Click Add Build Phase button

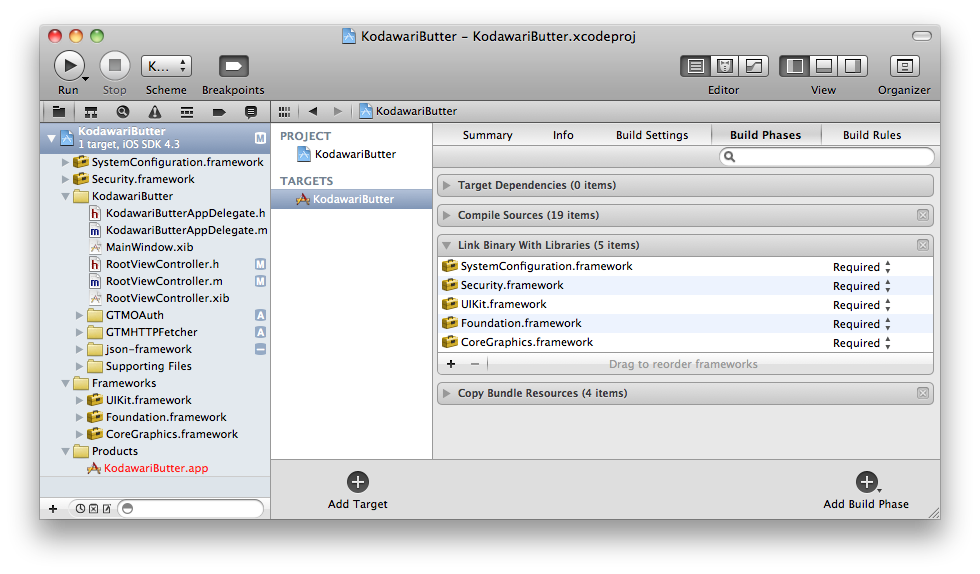click(866, 491)
